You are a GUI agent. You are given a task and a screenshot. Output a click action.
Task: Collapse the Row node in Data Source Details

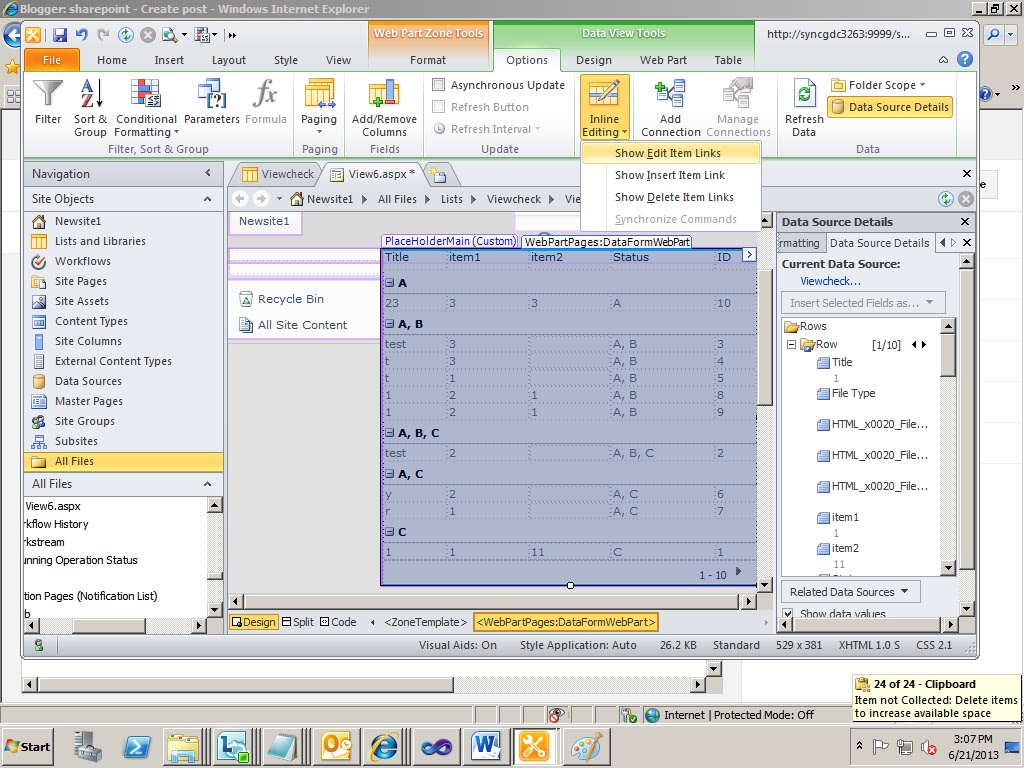coord(790,343)
